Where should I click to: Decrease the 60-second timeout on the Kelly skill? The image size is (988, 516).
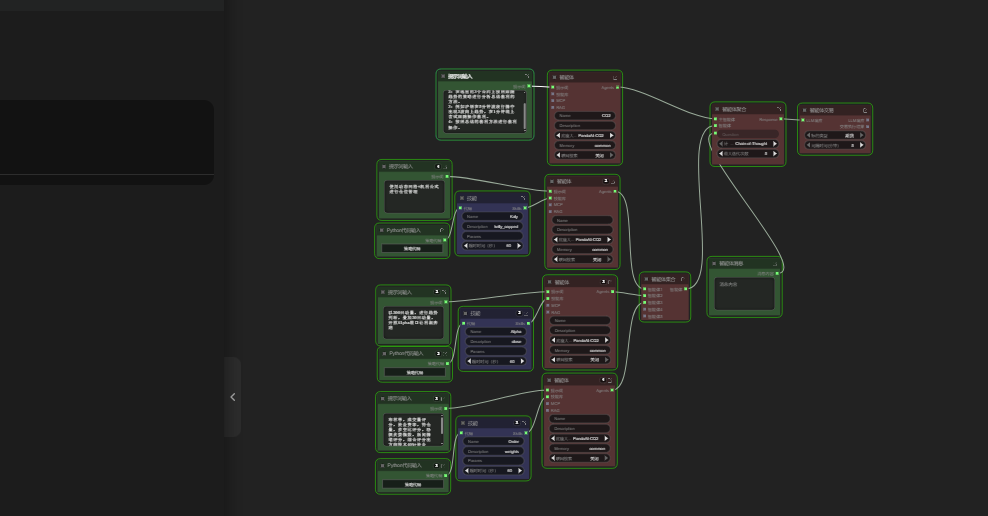tap(466, 246)
